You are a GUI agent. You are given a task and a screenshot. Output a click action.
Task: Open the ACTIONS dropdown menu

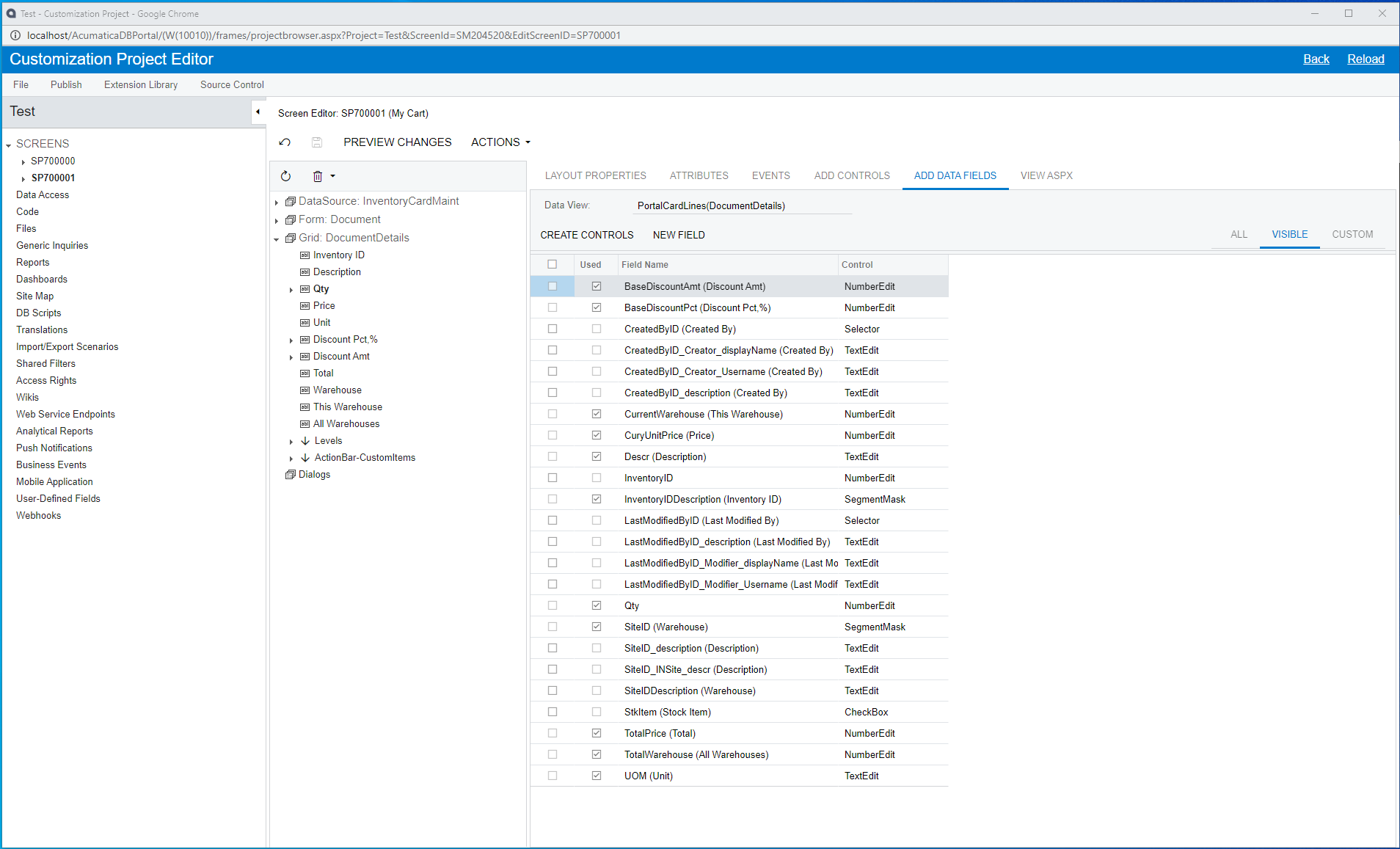(500, 142)
